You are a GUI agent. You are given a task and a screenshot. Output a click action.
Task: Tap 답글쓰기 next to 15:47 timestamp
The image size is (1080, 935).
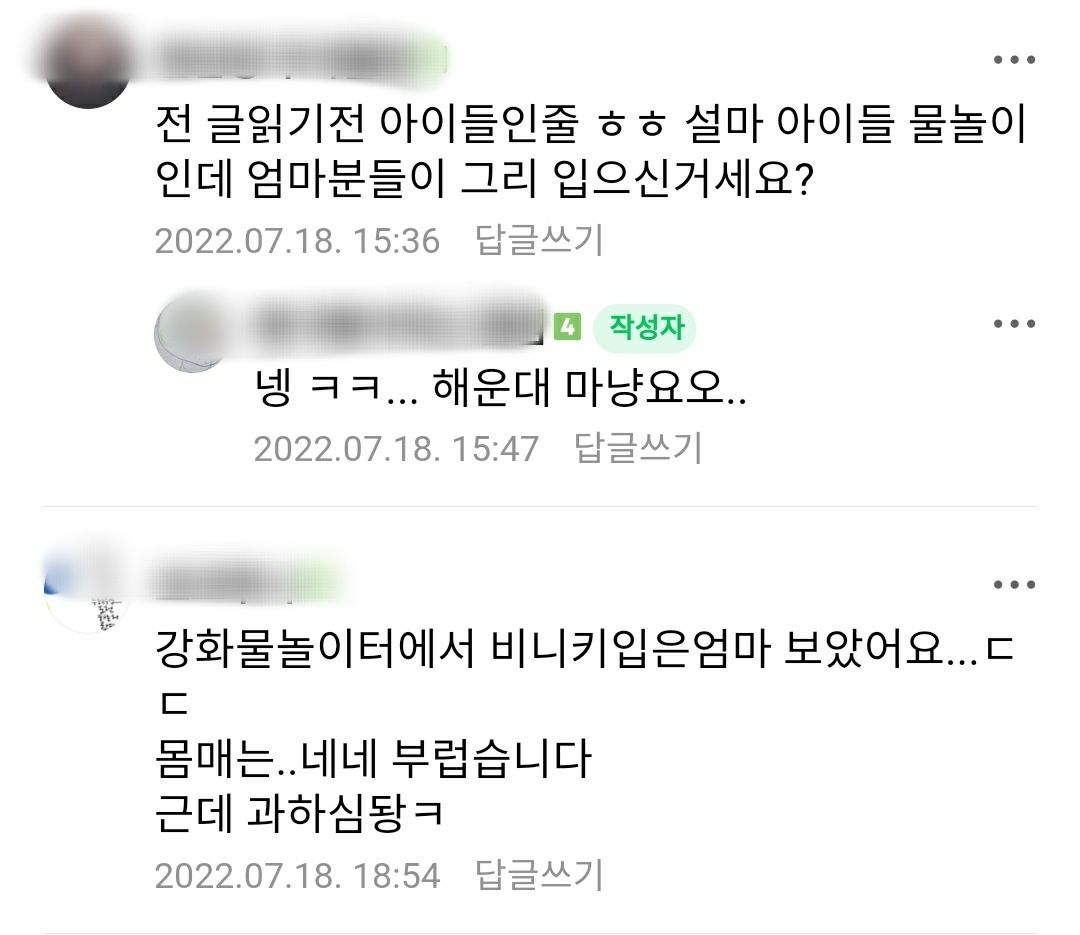click(638, 449)
